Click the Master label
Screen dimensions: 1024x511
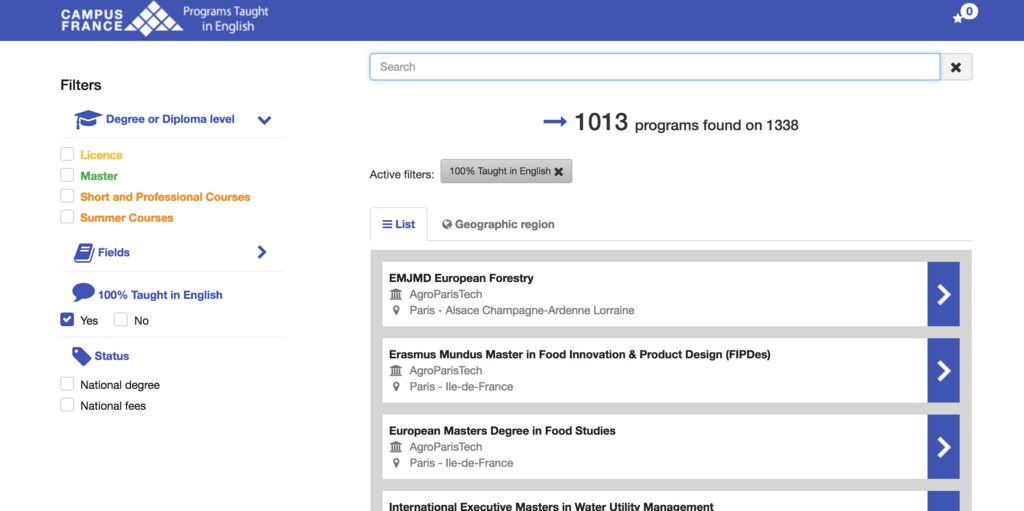99,176
